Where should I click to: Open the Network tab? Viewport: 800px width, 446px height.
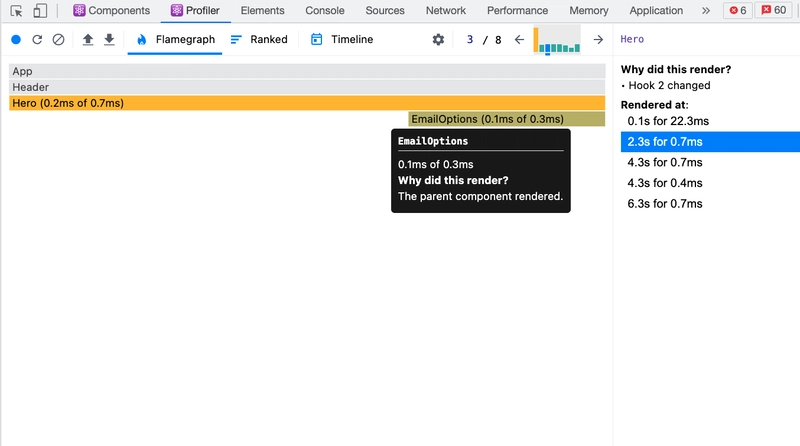click(x=445, y=11)
